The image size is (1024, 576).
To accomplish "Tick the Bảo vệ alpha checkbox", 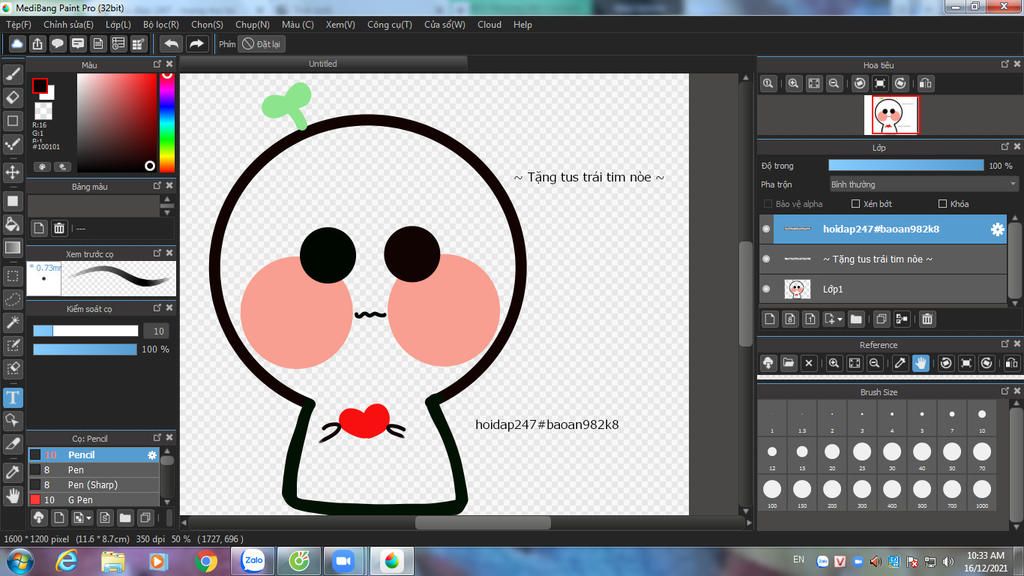I will (x=768, y=204).
